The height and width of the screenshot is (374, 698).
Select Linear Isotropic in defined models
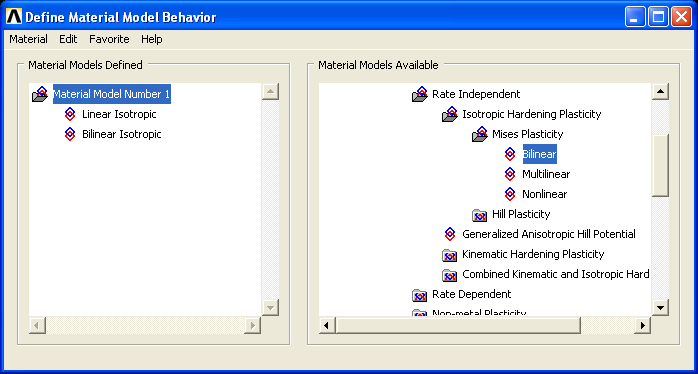119,114
